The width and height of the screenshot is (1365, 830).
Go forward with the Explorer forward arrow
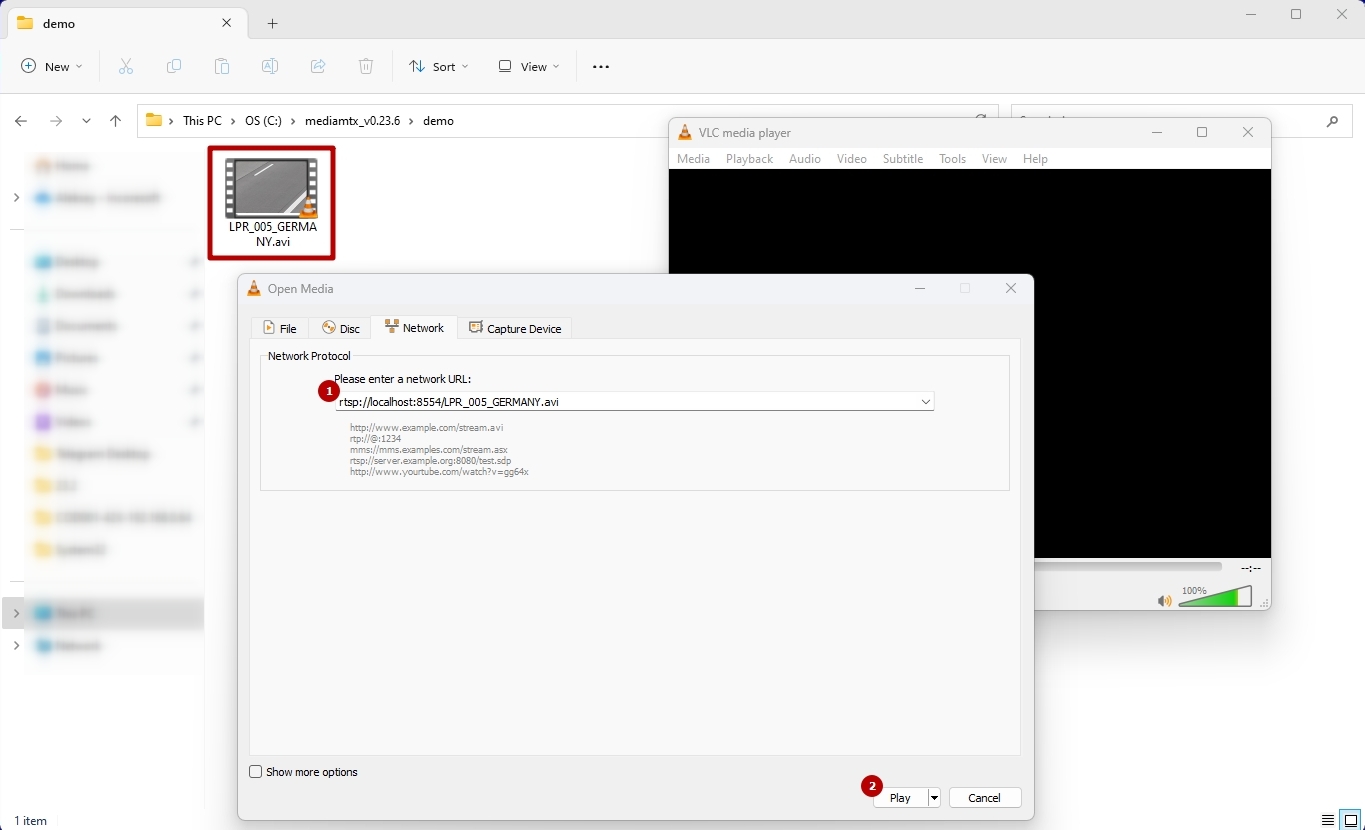coord(56,121)
